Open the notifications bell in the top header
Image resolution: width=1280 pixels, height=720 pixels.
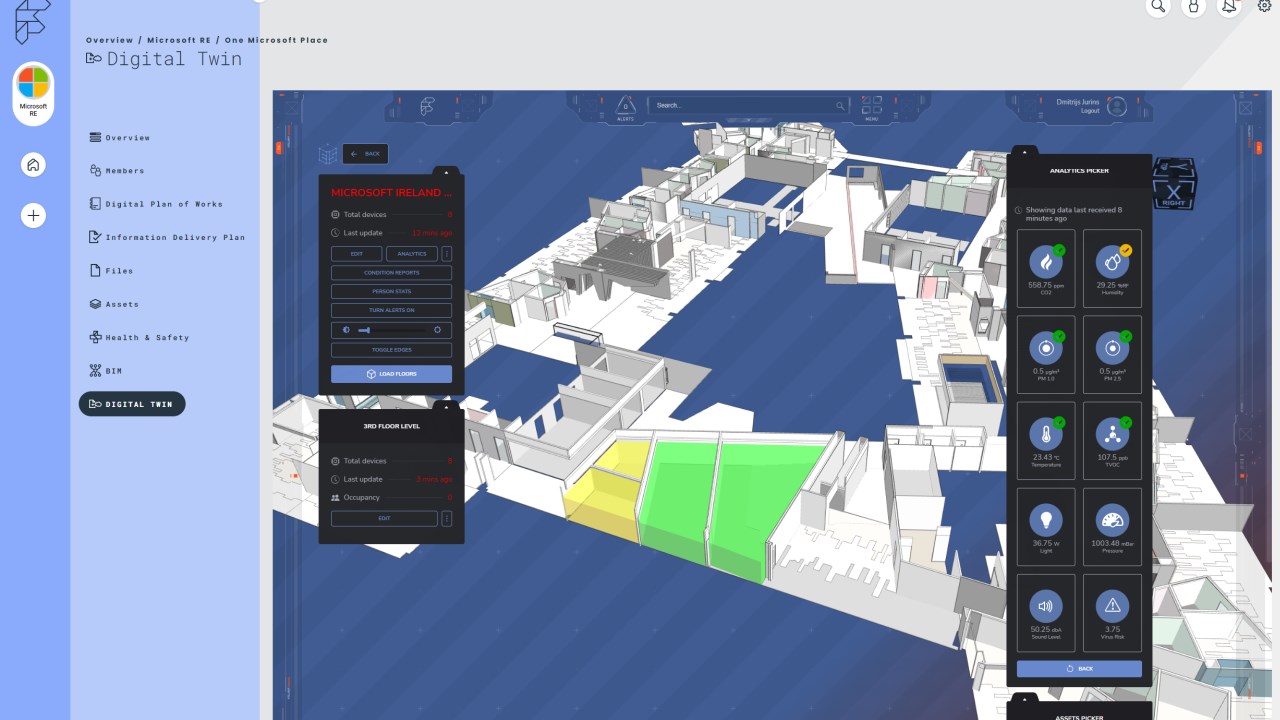click(x=1229, y=6)
